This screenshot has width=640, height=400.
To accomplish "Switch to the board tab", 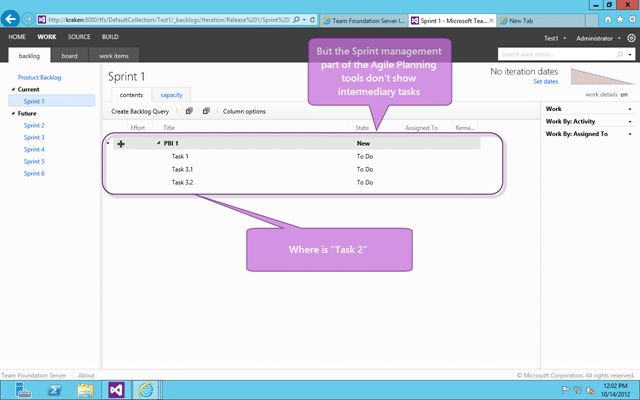I will coord(69,56).
